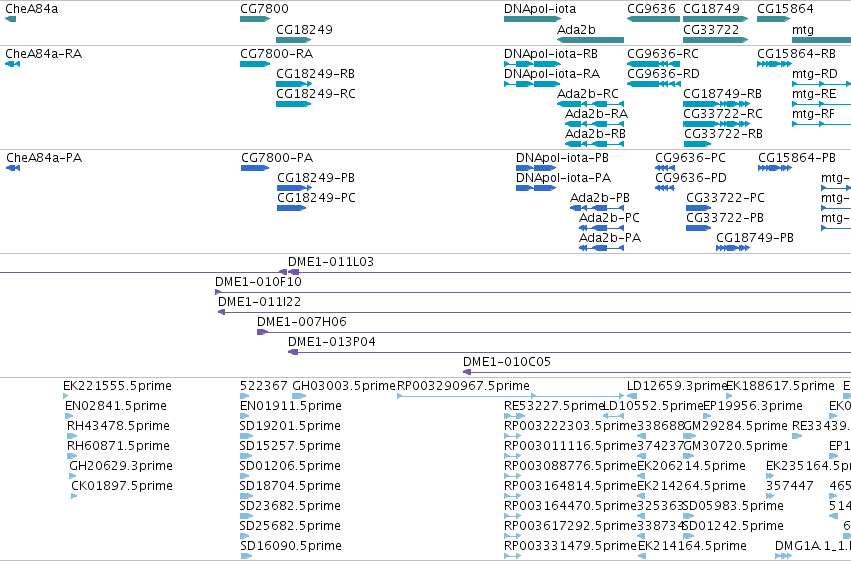Select EST RE53227.5prime
This screenshot has width=851, height=561.
pos(554,406)
